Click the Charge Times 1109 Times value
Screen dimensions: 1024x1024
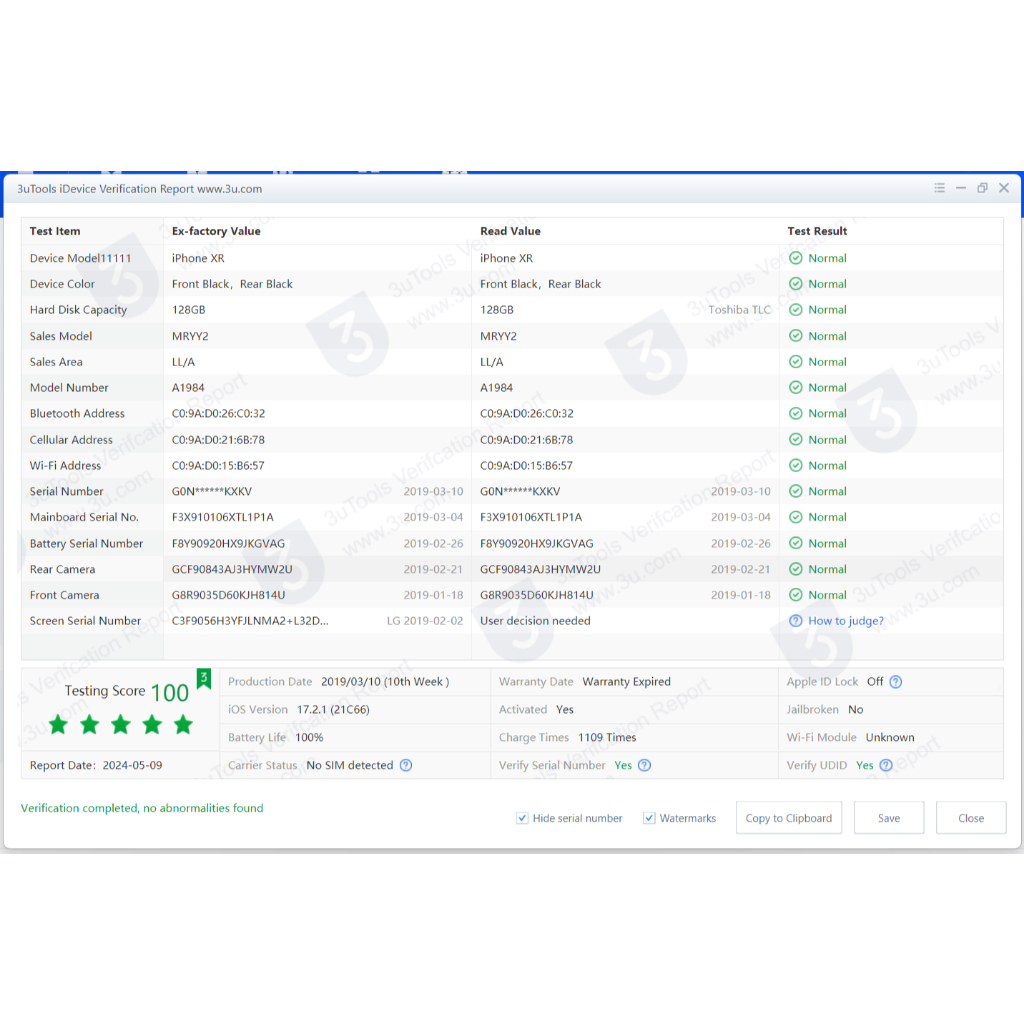click(607, 738)
